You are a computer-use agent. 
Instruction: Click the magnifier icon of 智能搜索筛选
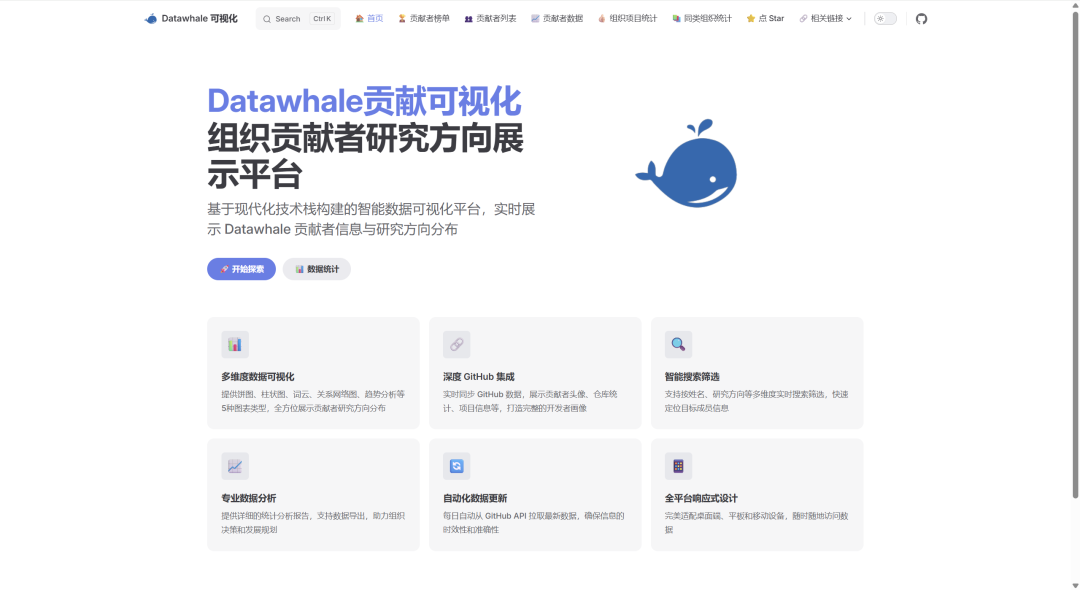click(678, 344)
